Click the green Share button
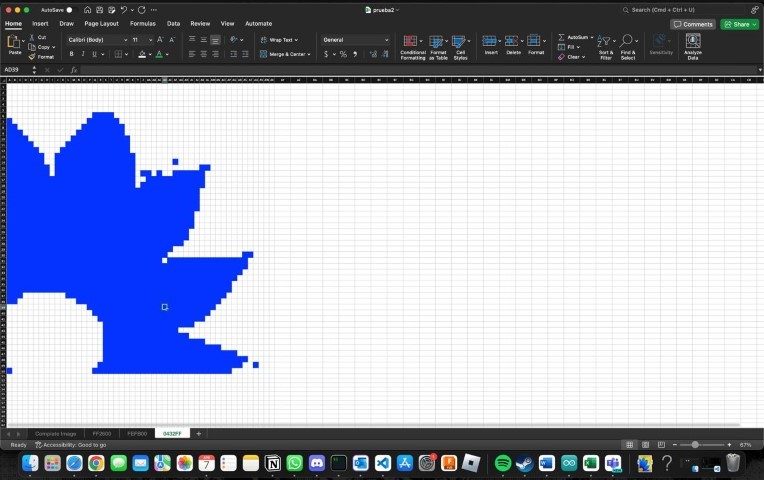 [740, 24]
